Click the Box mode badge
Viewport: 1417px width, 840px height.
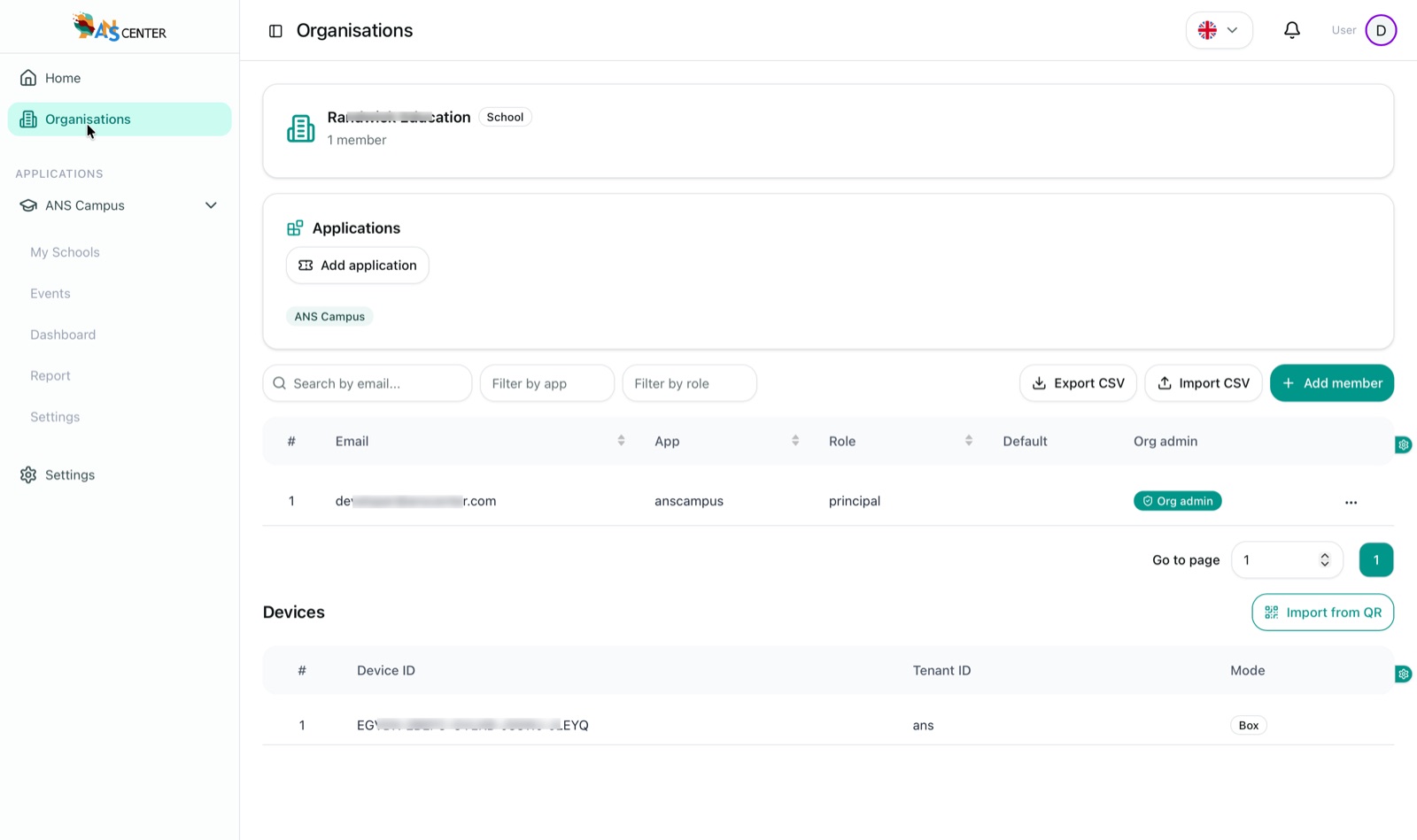[x=1249, y=726]
